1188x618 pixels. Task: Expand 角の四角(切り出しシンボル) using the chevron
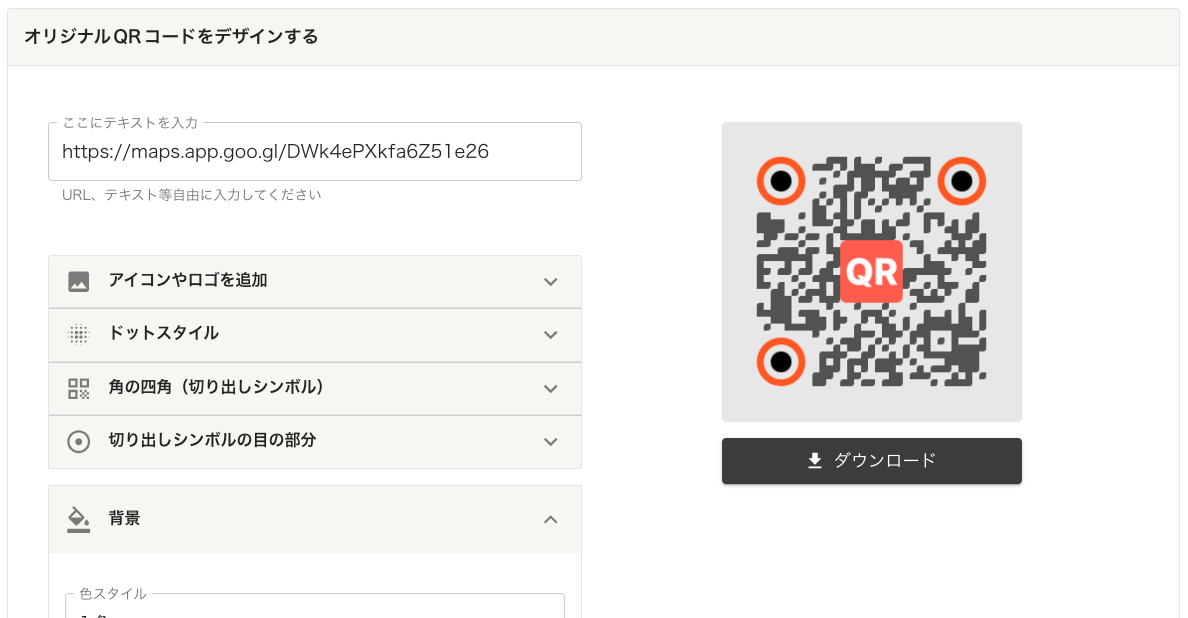click(550, 388)
